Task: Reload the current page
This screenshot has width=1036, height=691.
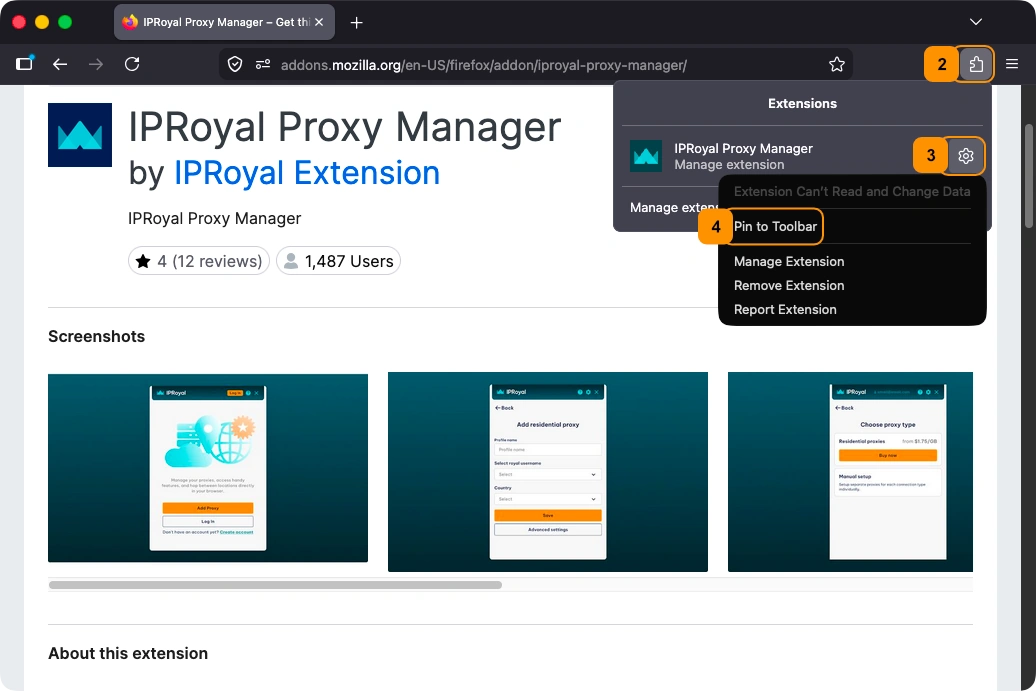Action: (x=132, y=64)
